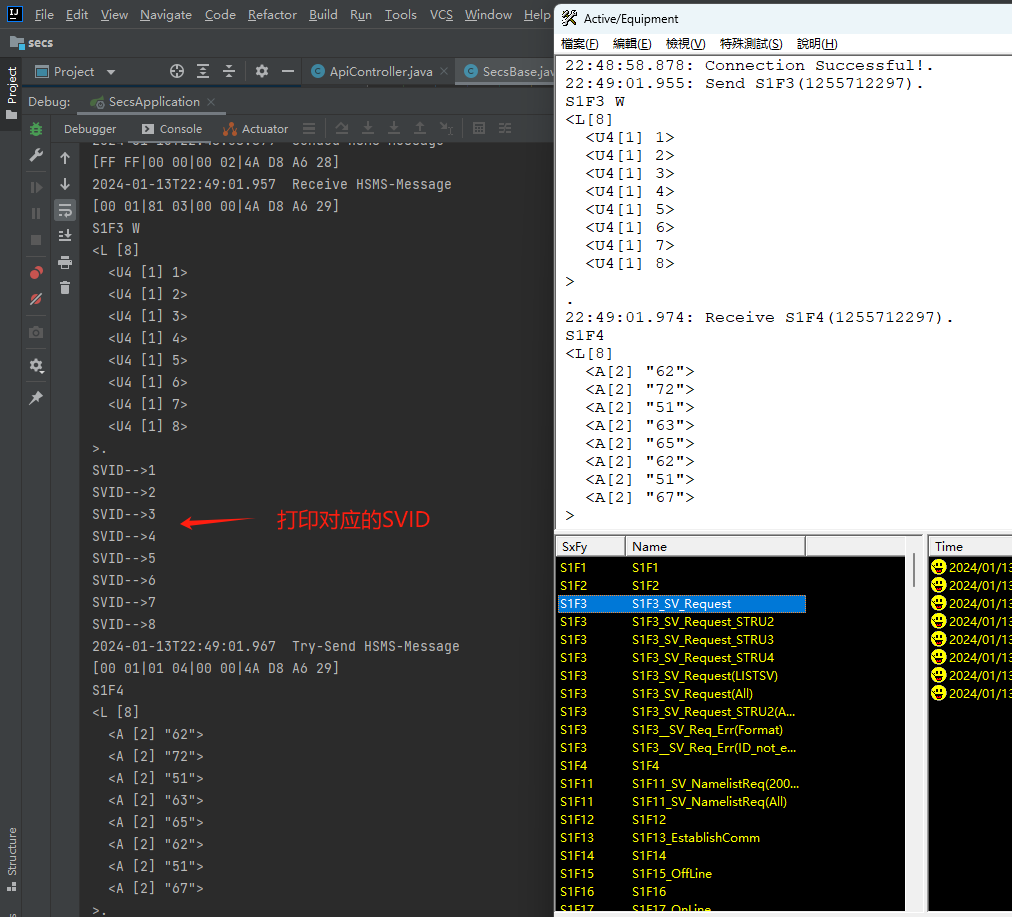Click the Step Into debugger icon
1012x917 pixels.
coord(368,128)
